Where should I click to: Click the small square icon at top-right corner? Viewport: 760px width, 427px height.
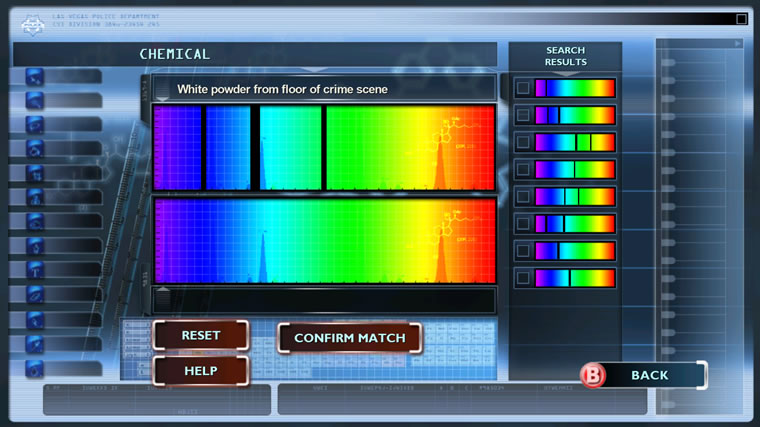click(x=741, y=18)
